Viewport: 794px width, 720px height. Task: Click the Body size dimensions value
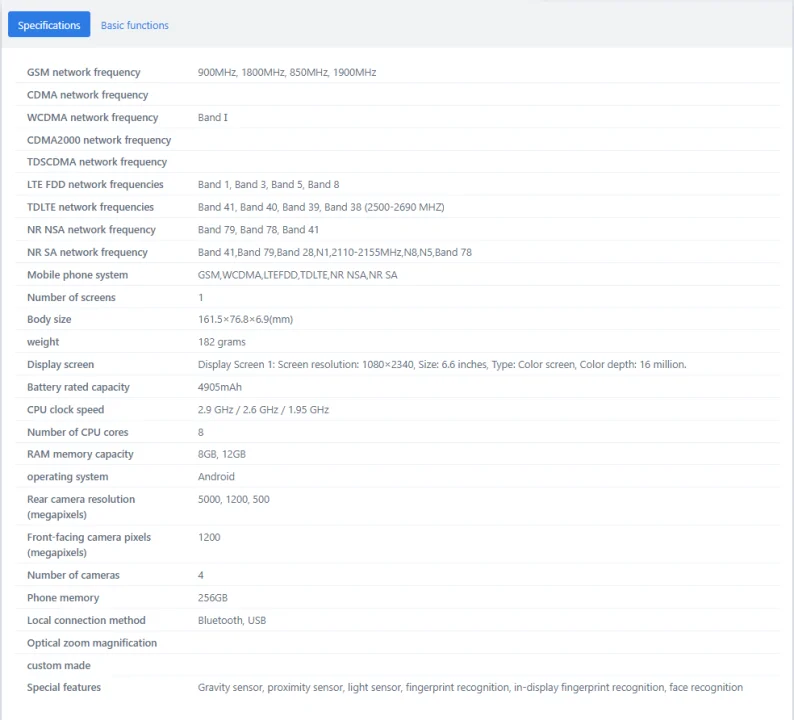(245, 319)
